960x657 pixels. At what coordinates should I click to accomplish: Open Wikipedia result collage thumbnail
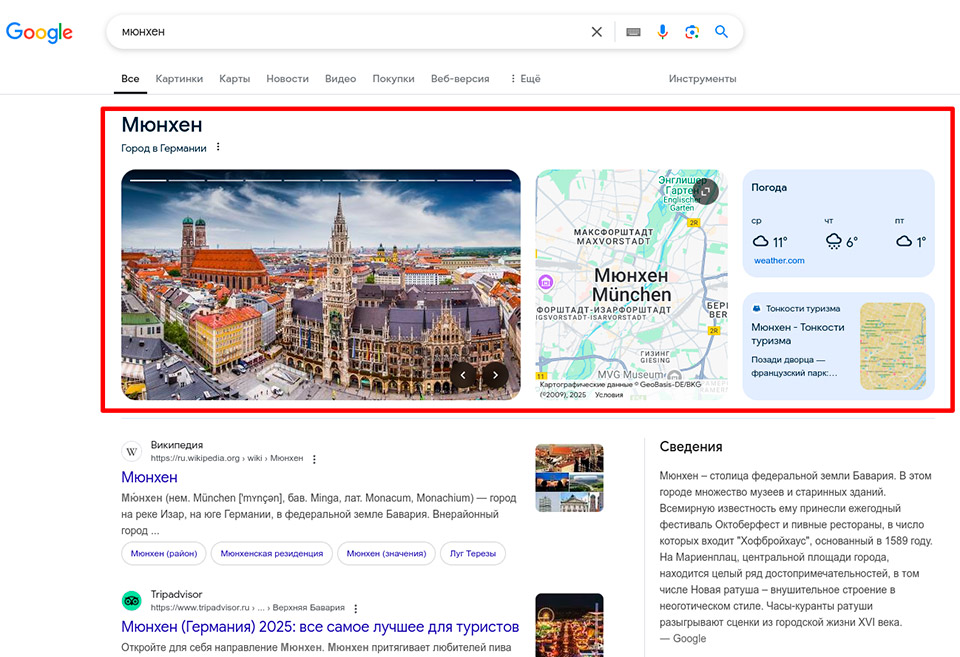click(569, 478)
